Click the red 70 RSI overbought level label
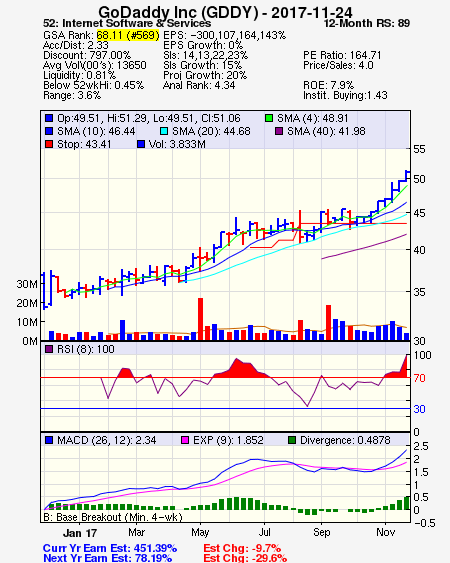 (419, 378)
